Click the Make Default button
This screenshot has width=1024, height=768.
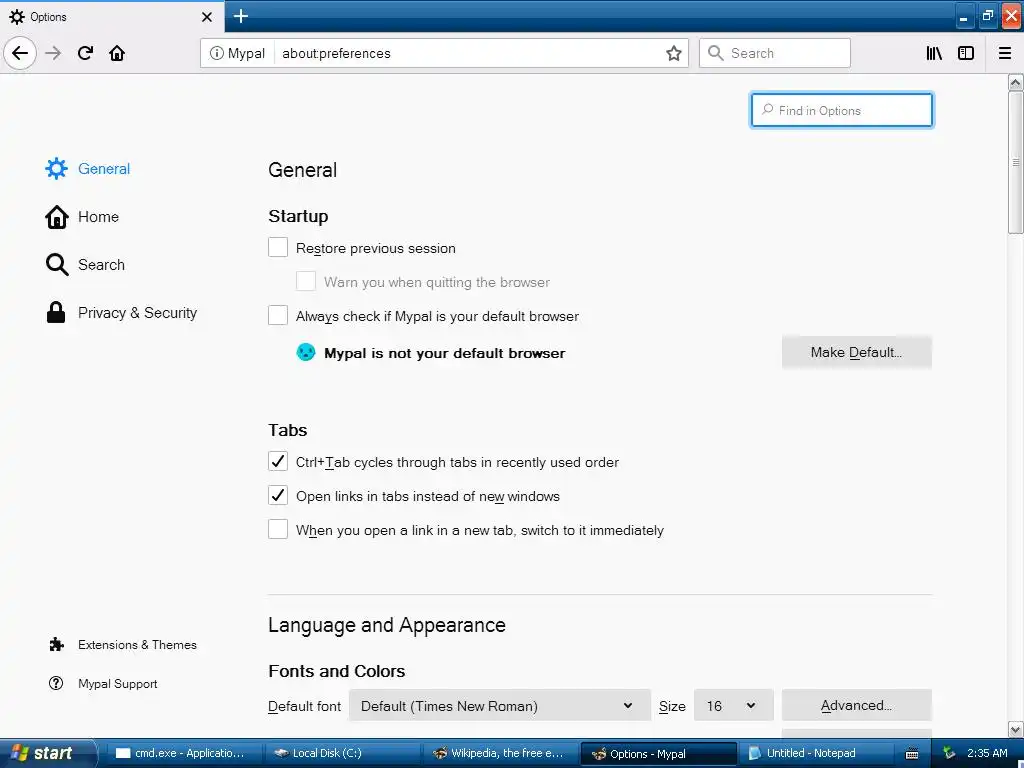(856, 353)
